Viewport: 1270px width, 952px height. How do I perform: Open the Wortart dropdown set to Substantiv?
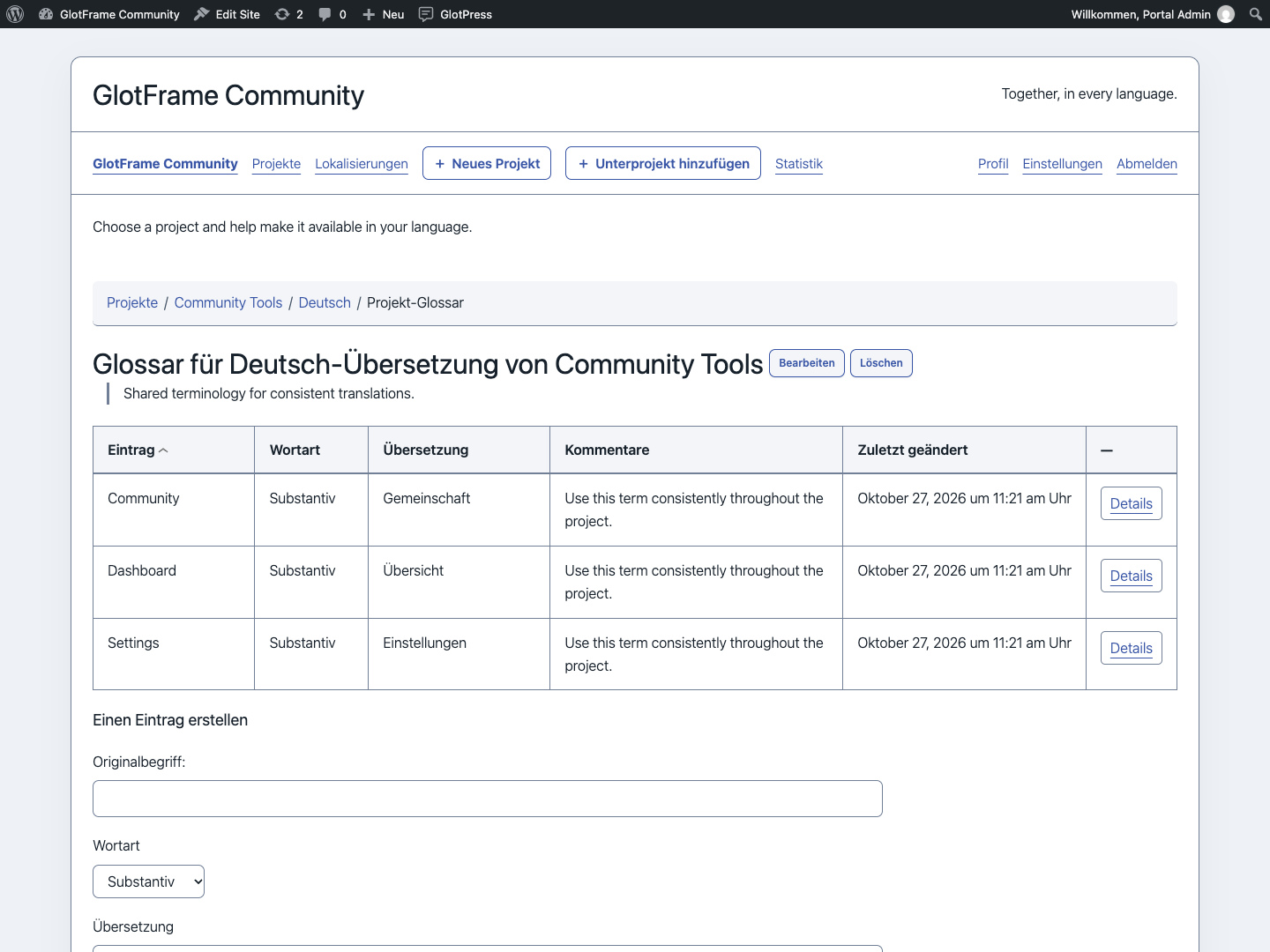[x=148, y=881]
